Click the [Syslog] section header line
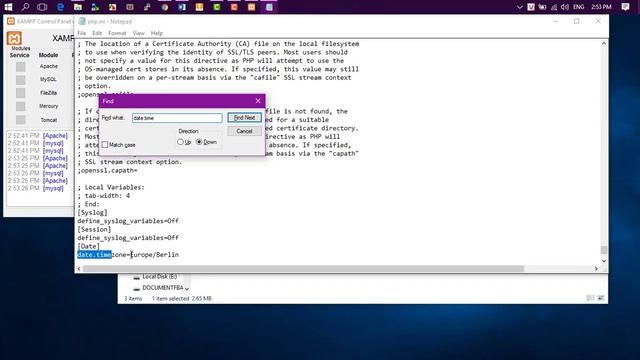Viewport: 640px width, 360px height. (93, 212)
